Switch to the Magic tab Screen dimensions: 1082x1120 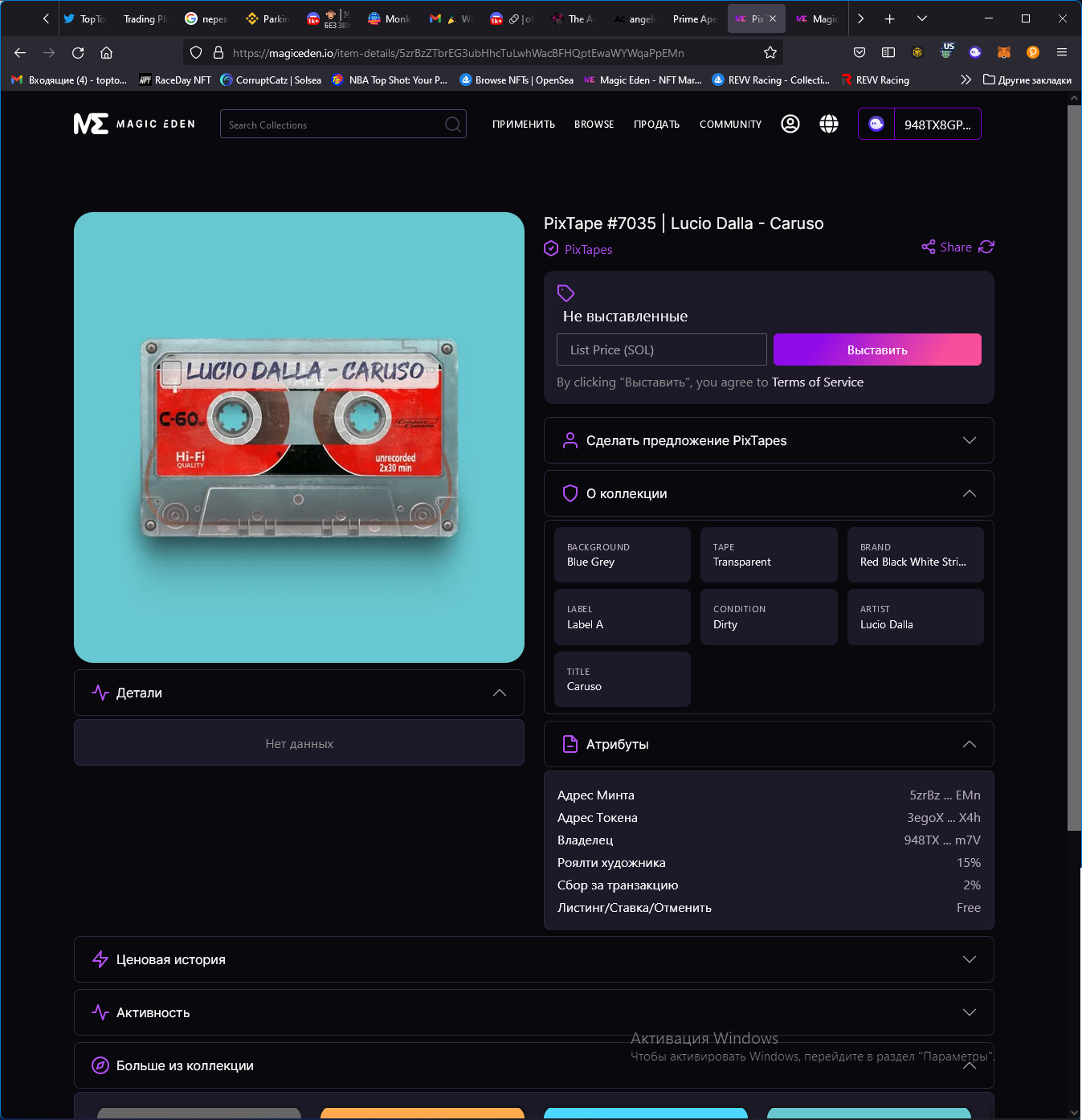(817, 19)
